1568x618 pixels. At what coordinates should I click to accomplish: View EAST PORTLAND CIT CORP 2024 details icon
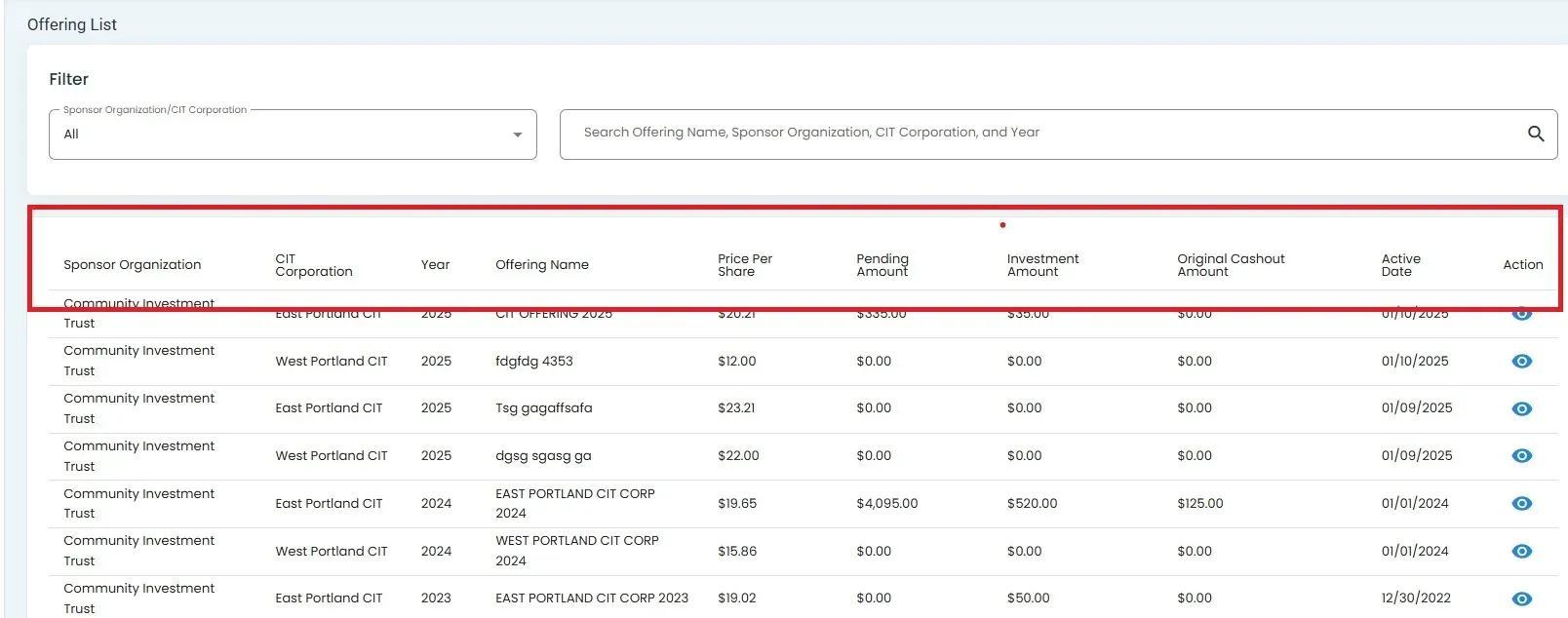pos(1521,504)
